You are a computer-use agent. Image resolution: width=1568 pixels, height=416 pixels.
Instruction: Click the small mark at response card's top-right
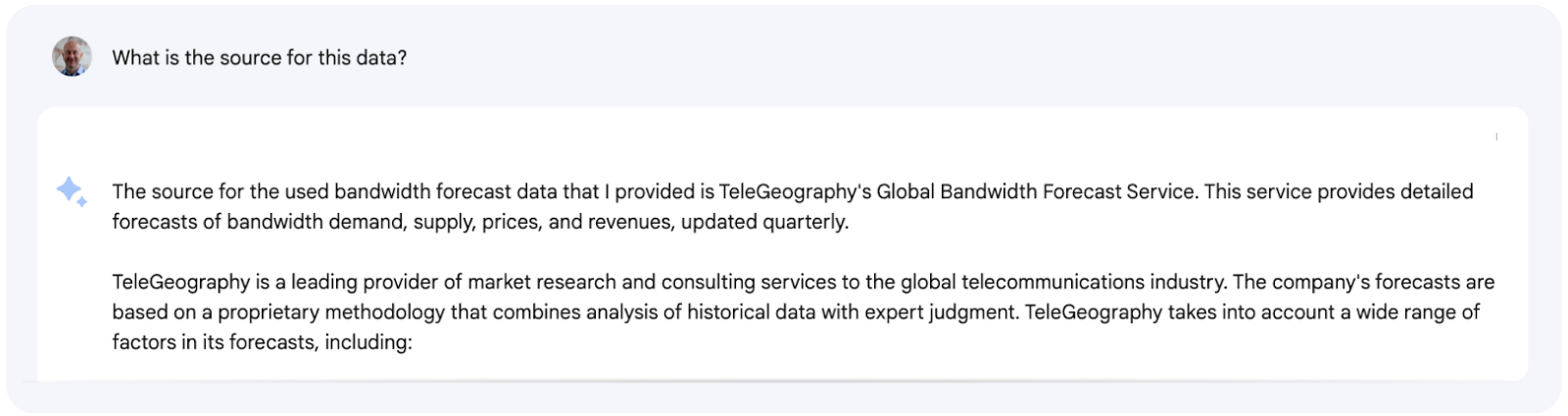coord(1496,136)
